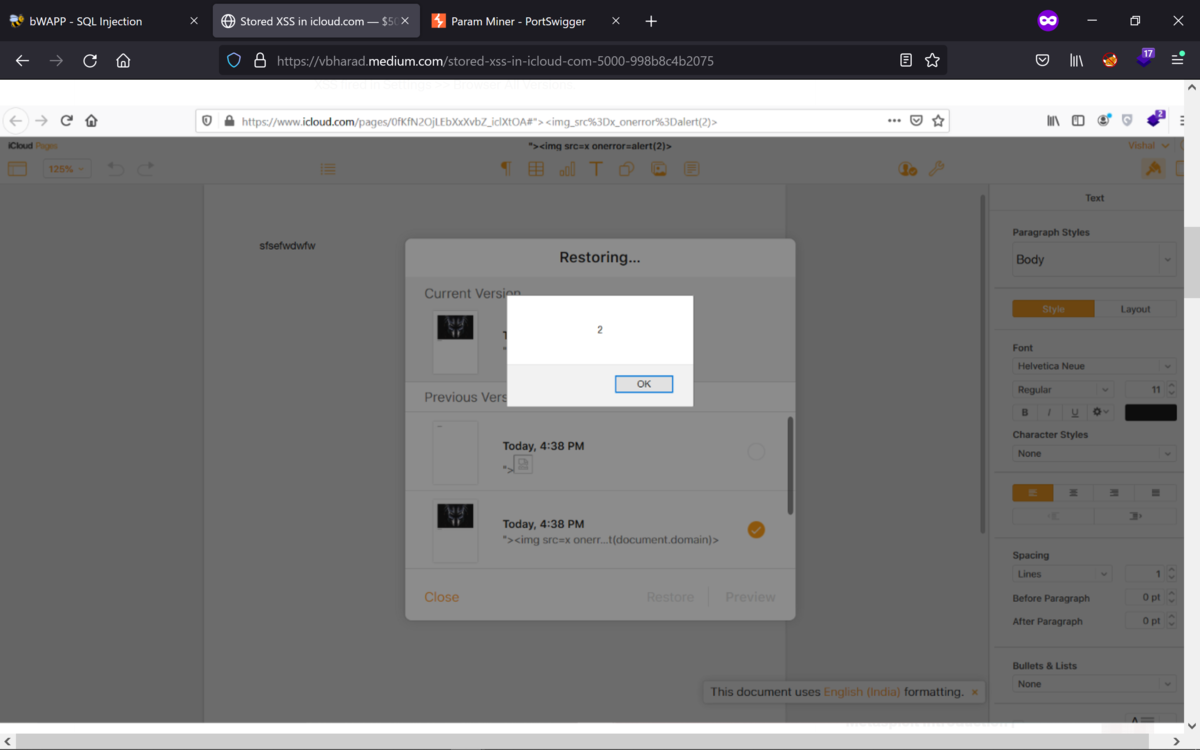The width and height of the screenshot is (1200, 750).
Task: Adjust font size 11 stepper
Action: (1172, 390)
